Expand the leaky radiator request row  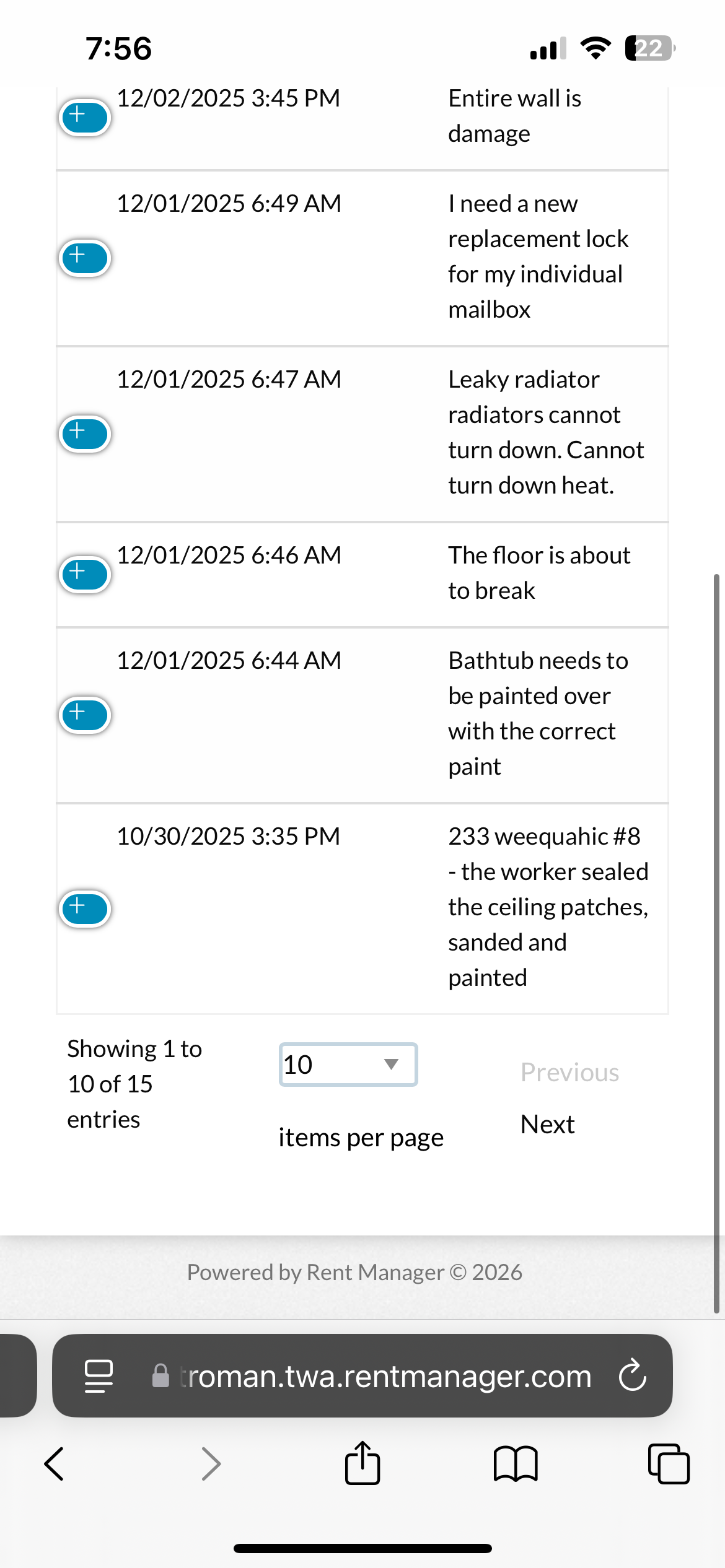85,433
